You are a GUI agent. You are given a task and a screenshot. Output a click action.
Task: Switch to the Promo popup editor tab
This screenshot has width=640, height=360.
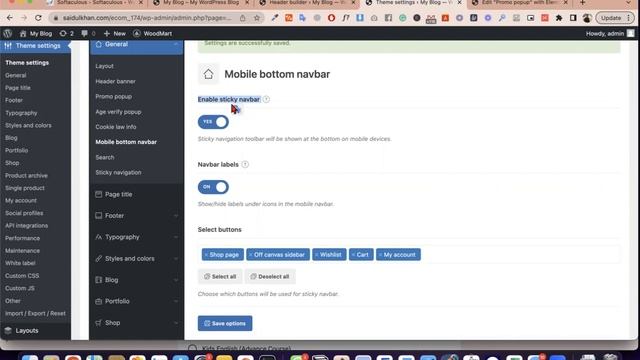point(520,3)
